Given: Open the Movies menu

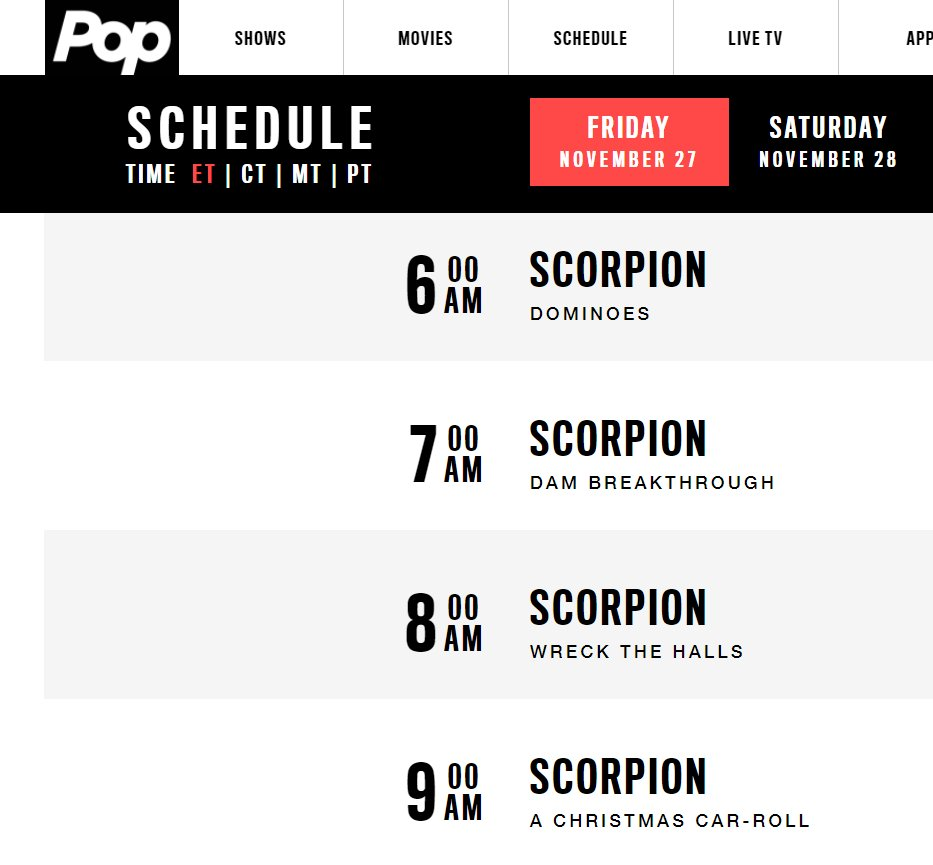Looking at the screenshot, I should click(x=425, y=38).
